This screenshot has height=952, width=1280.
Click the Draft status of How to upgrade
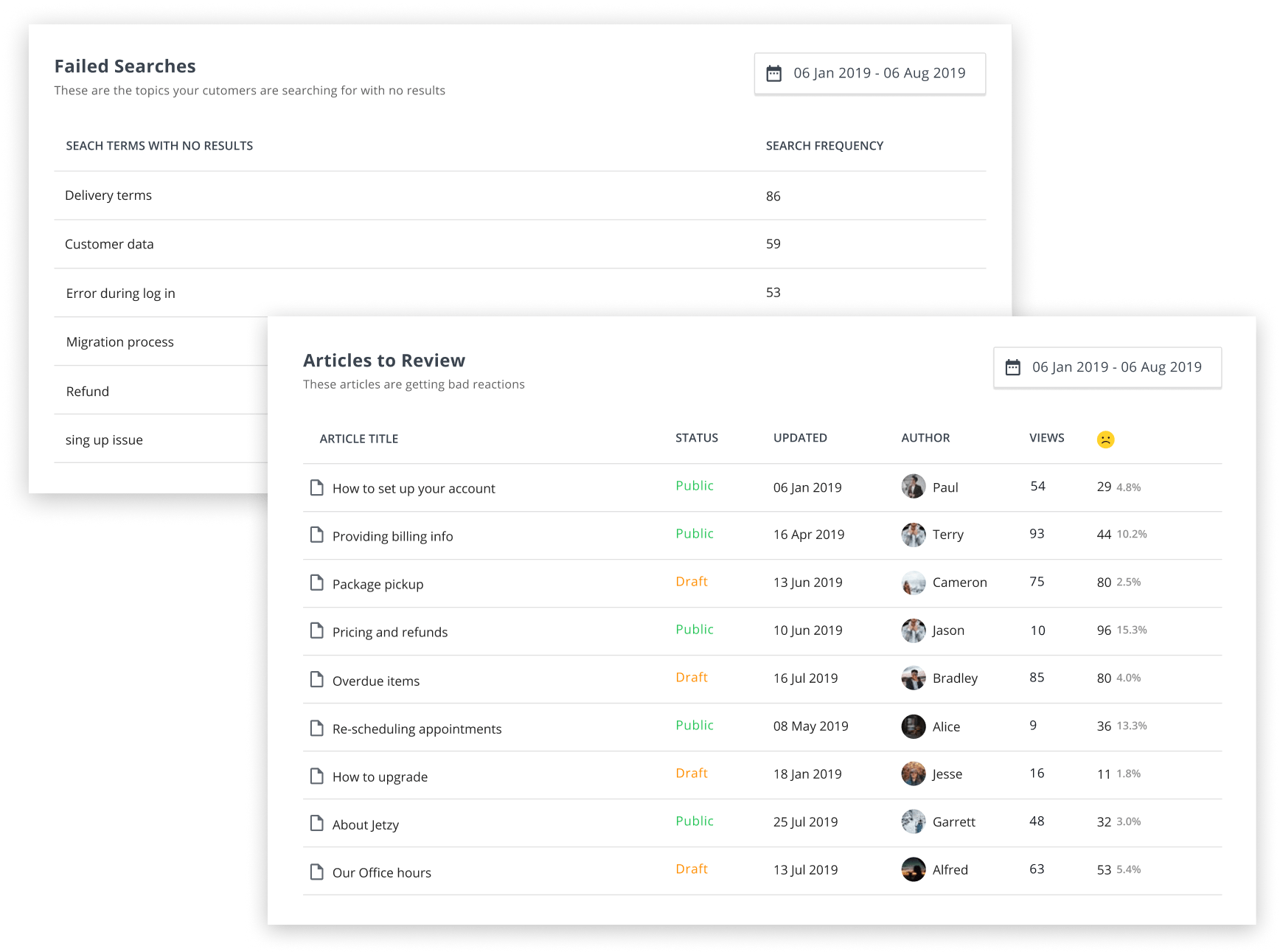click(692, 773)
